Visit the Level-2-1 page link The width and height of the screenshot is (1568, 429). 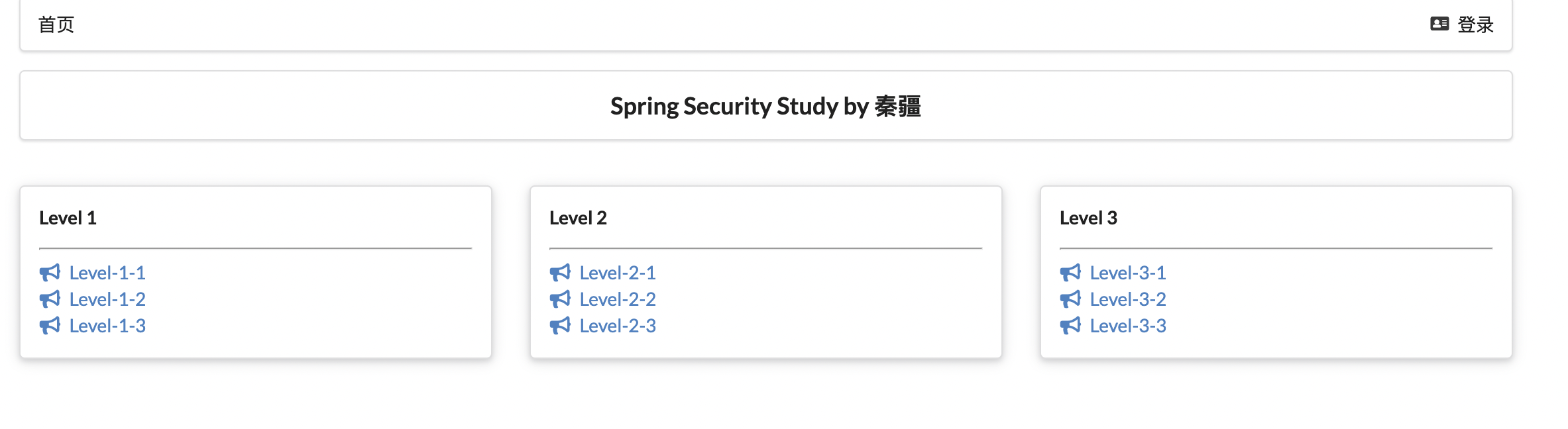point(618,273)
